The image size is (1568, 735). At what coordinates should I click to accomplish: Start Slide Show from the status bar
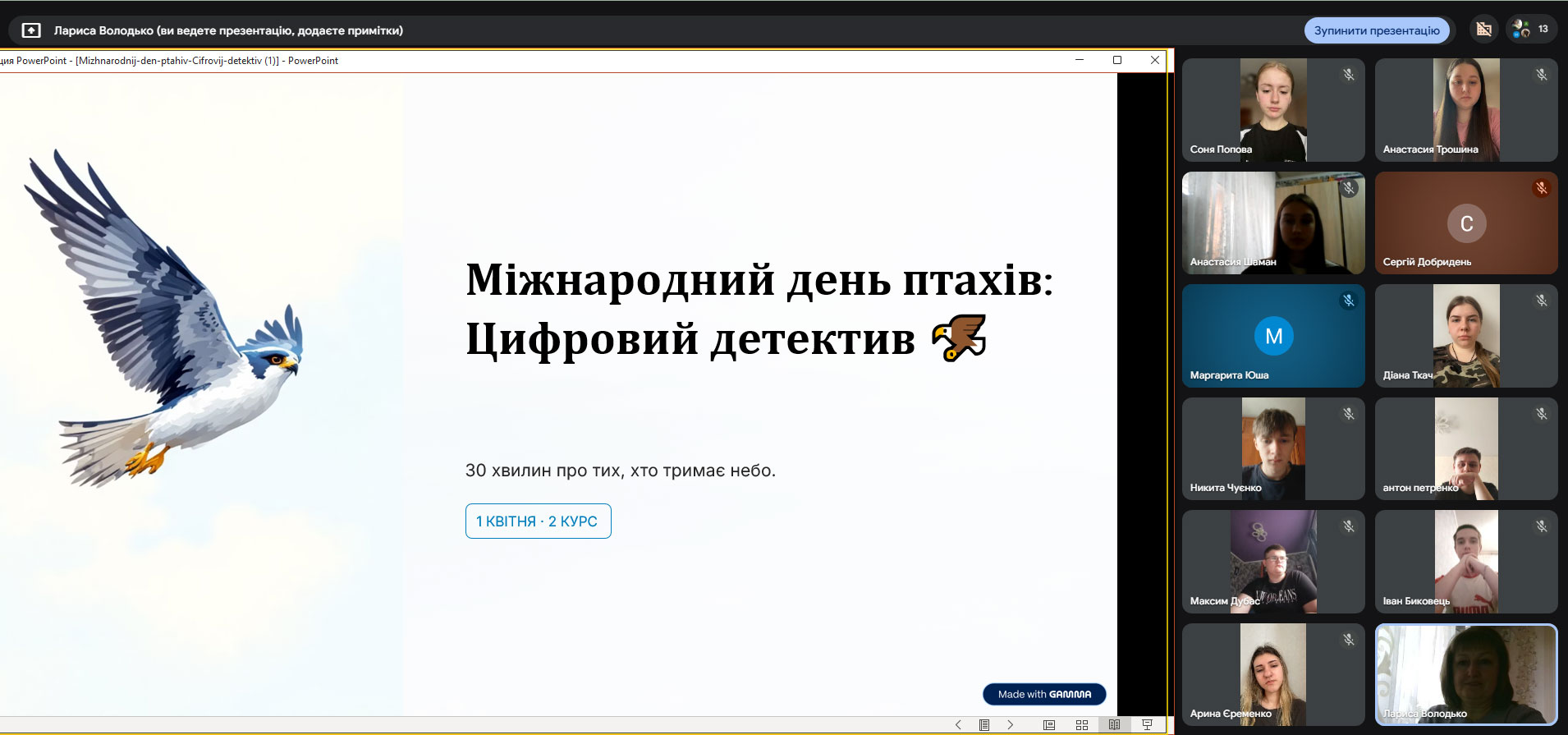1147,725
